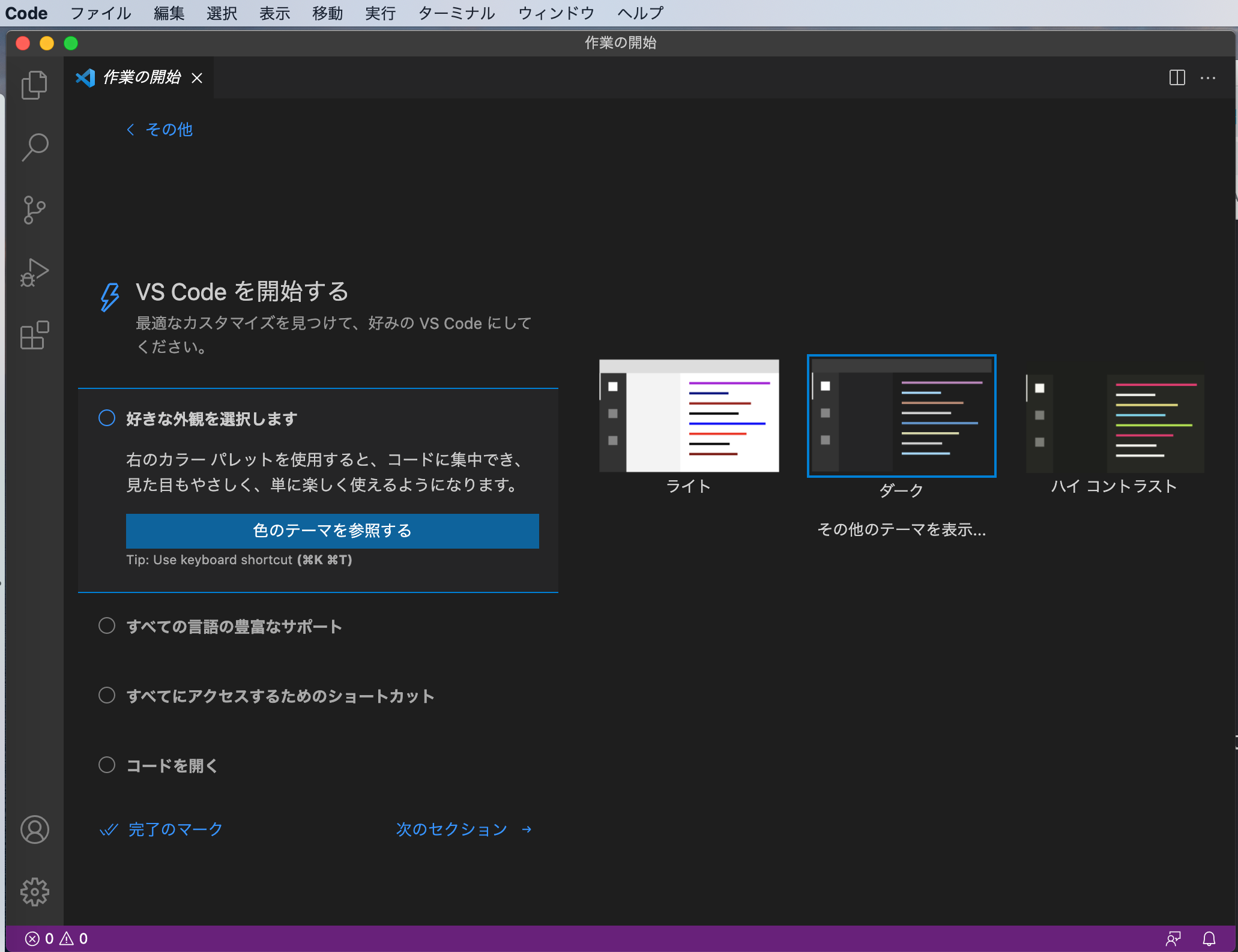Viewport: 1238px width, 952px height.
Task: Open the Source Control panel
Action: [34, 209]
